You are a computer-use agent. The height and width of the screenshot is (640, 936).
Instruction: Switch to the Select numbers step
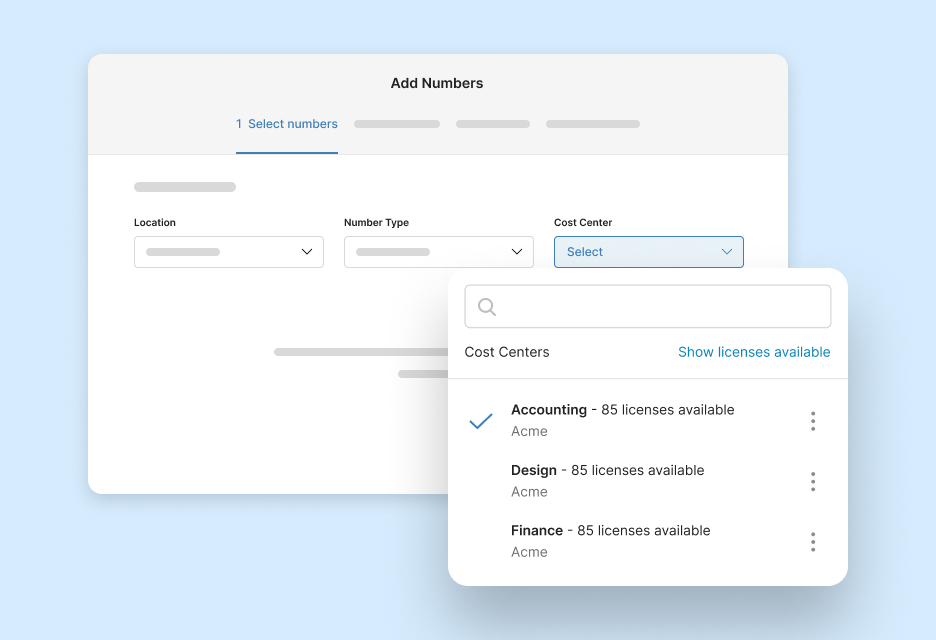287,123
